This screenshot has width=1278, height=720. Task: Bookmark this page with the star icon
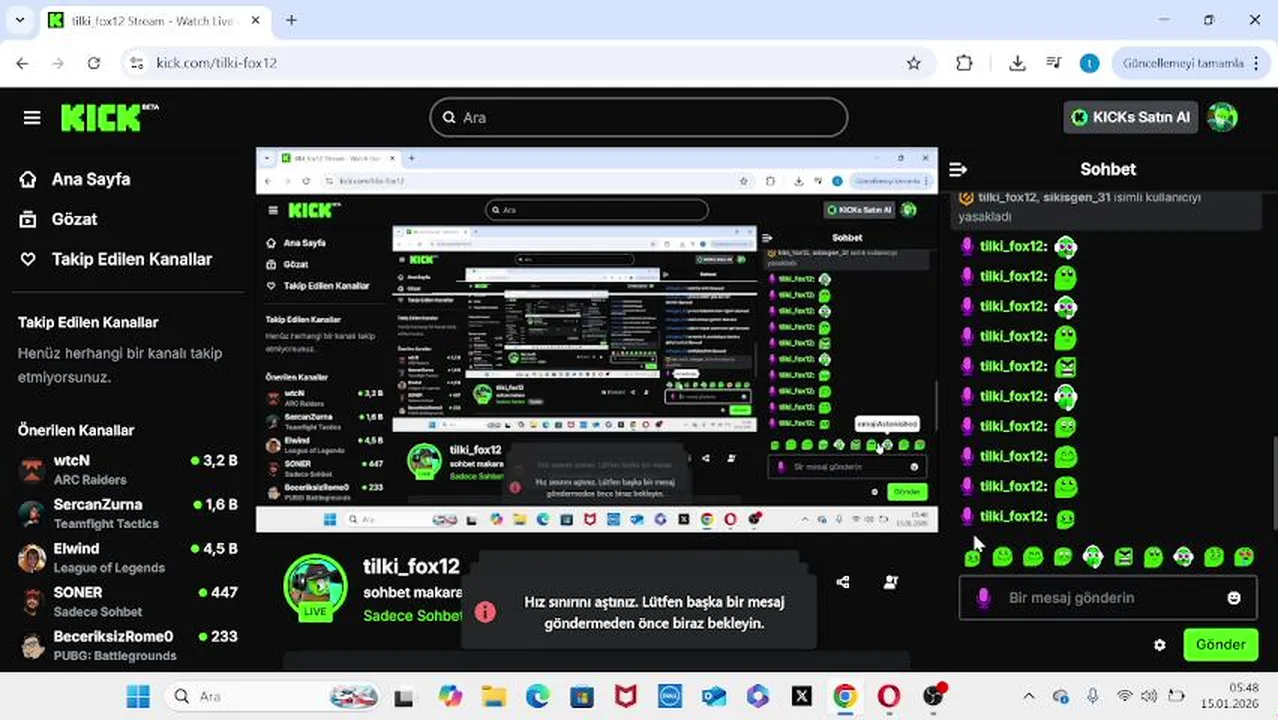pyautogui.click(x=913, y=63)
